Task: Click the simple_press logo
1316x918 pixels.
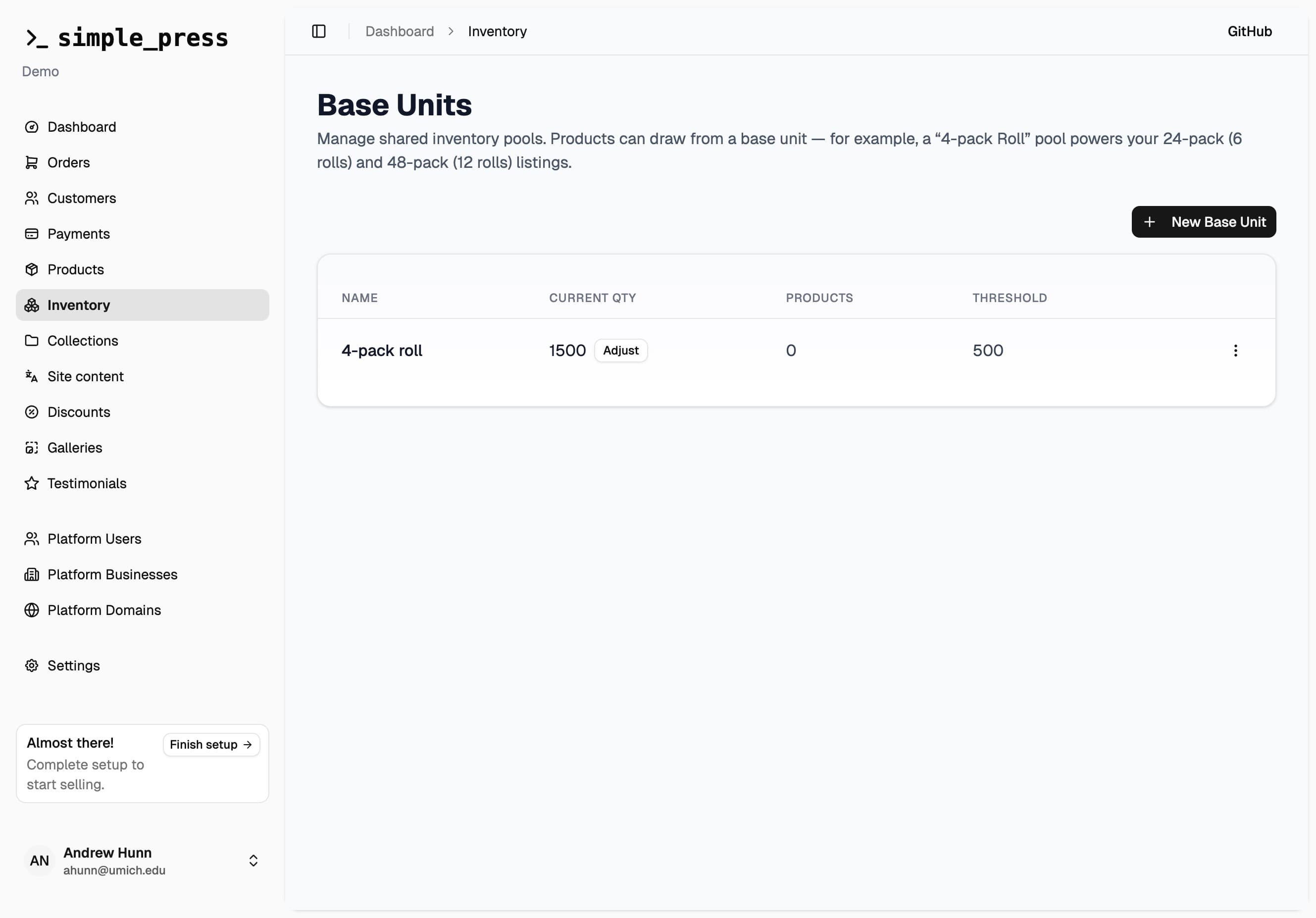Action: [127, 38]
